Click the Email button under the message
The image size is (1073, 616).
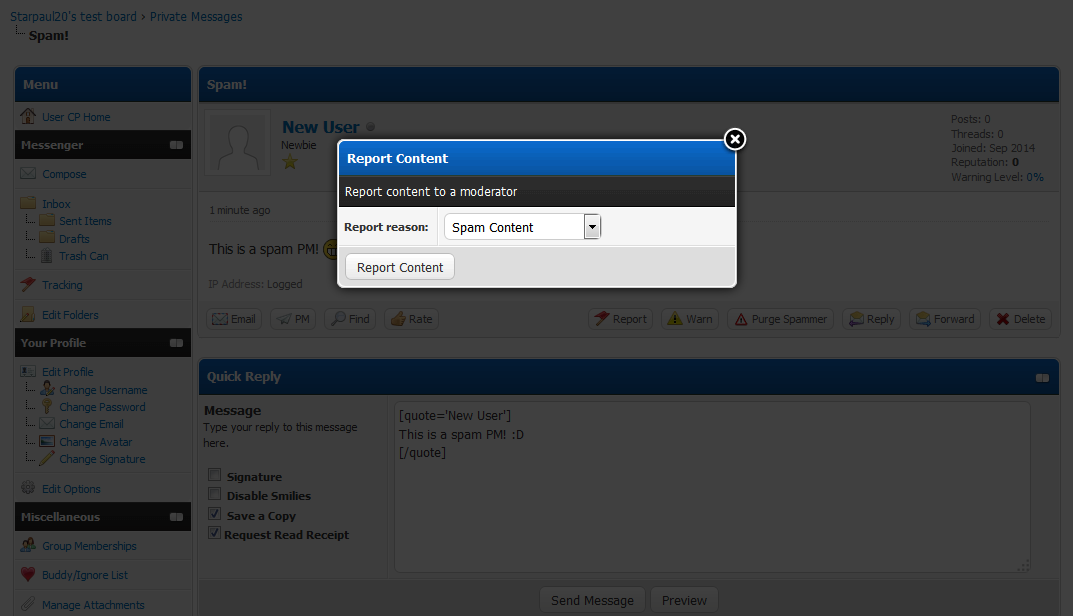point(234,319)
